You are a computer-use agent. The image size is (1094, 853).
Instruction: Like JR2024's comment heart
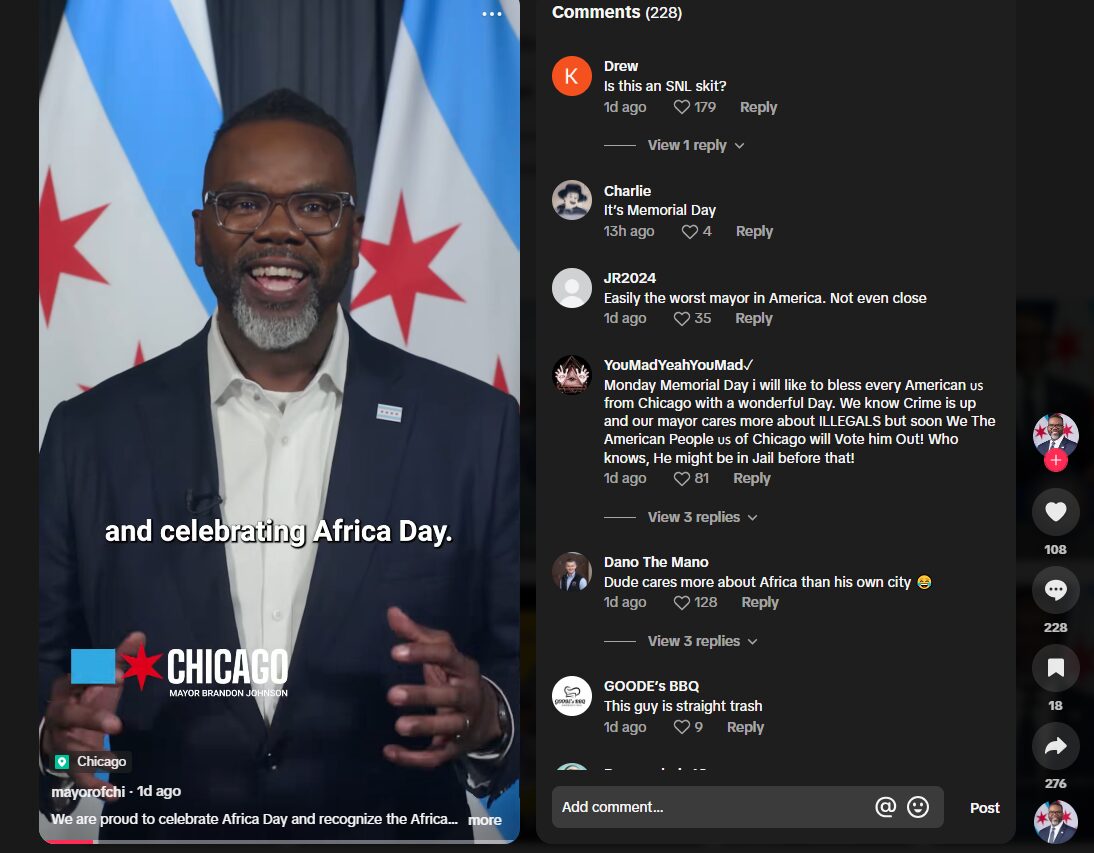point(682,319)
